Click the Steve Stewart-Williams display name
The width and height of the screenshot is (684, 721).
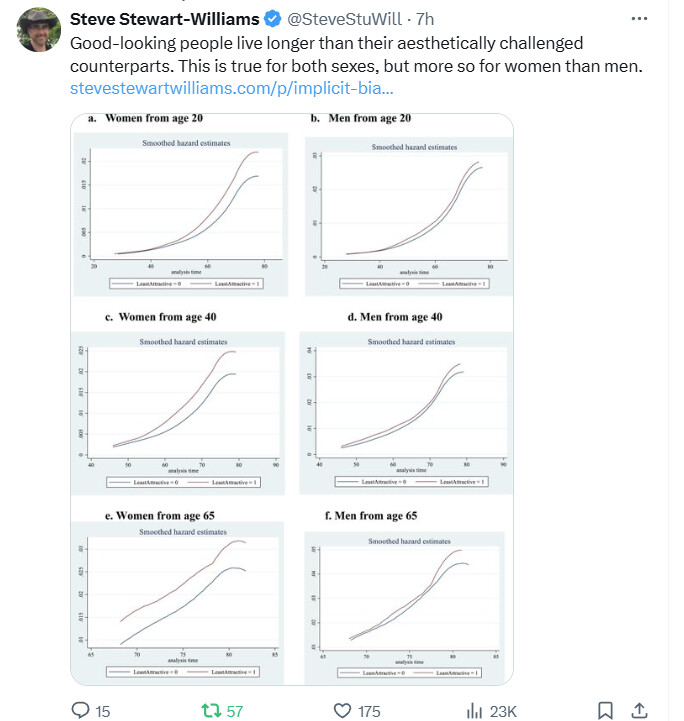[165, 19]
